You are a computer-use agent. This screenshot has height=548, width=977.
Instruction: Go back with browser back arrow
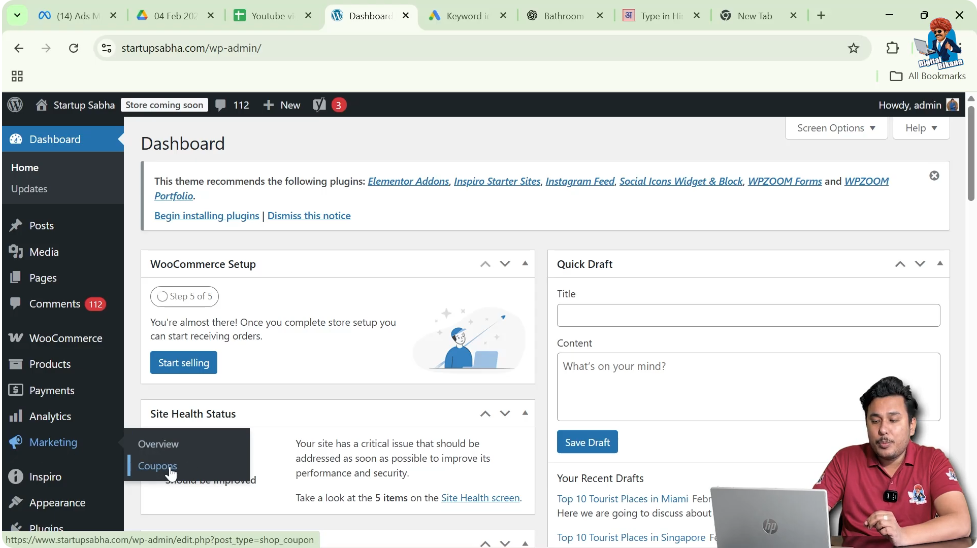pyautogui.click(x=19, y=48)
